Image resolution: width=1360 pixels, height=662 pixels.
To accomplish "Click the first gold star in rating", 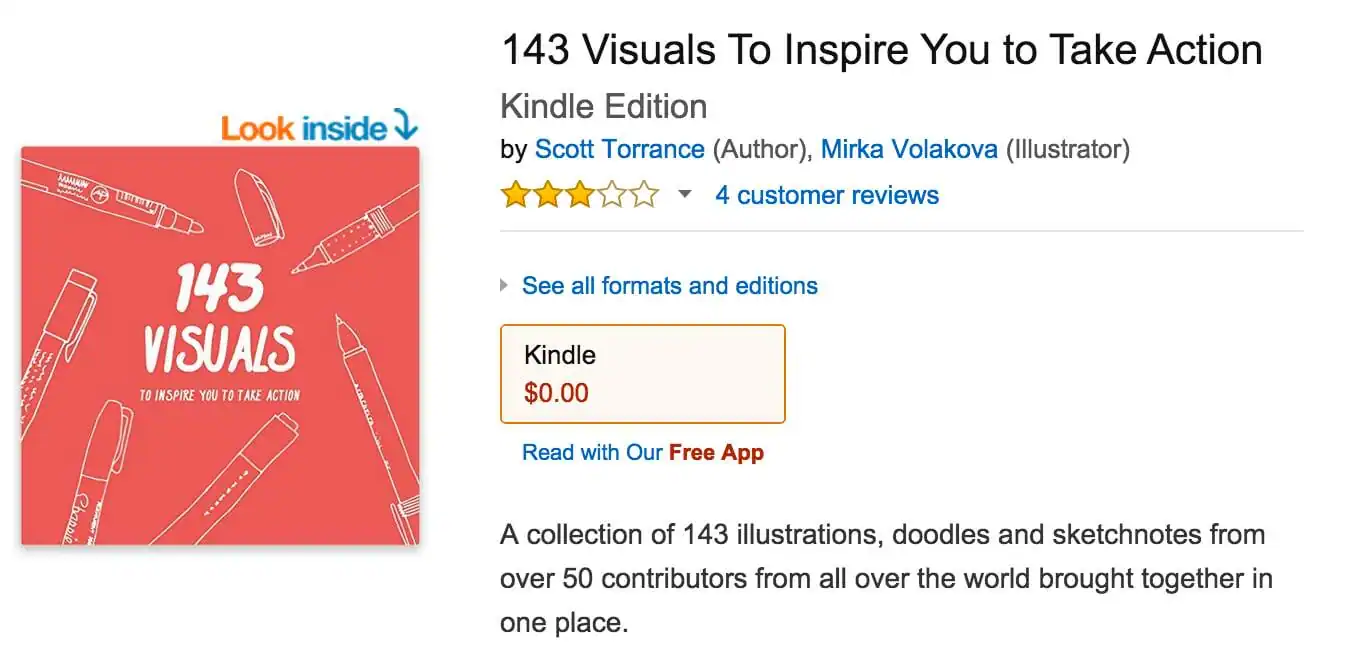I will [x=513, y=194].
